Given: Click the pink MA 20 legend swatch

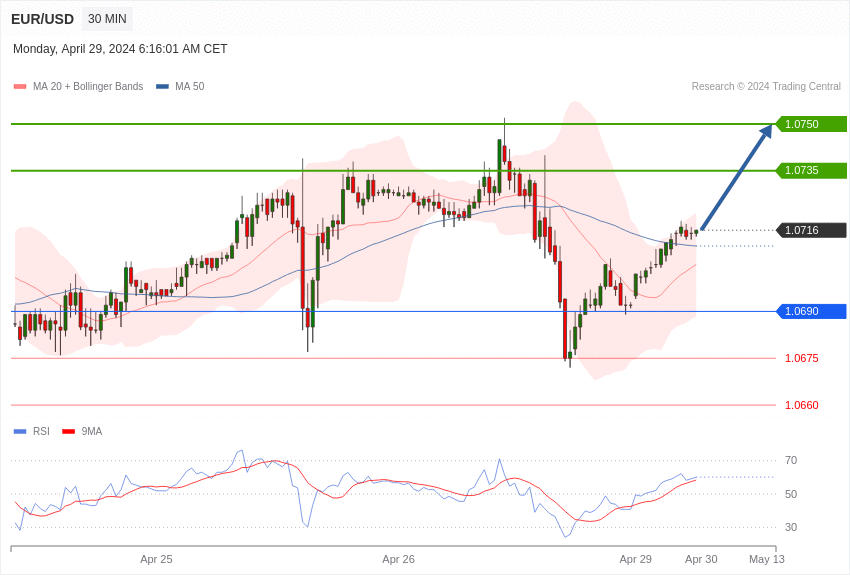Looking at the screenshot, I should pos(20,87).
